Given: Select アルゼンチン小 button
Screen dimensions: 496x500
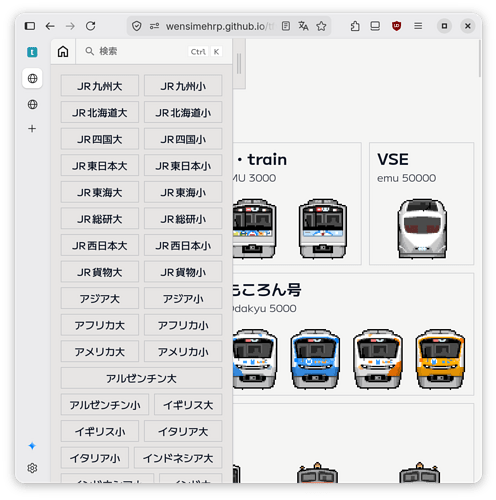Looking at the screenshot, I should [x=105, y=405].
